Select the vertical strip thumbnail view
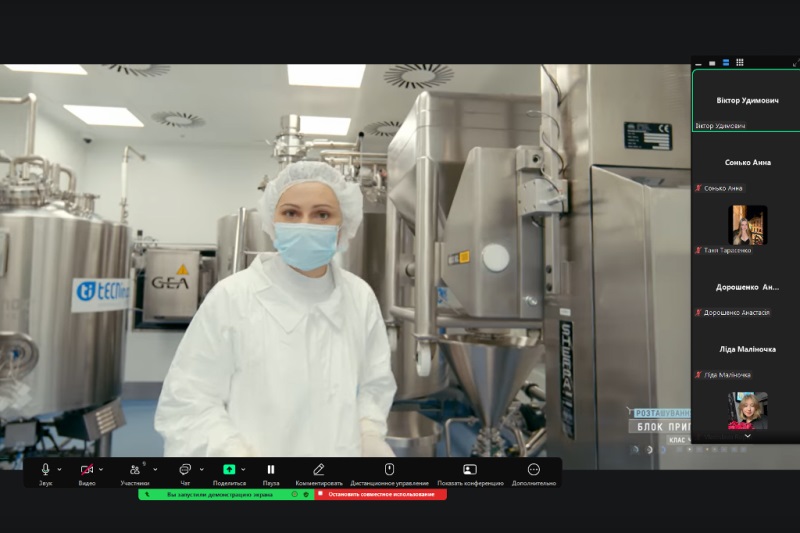This screenshot has width=800, height=533. (x=726, y=63)
